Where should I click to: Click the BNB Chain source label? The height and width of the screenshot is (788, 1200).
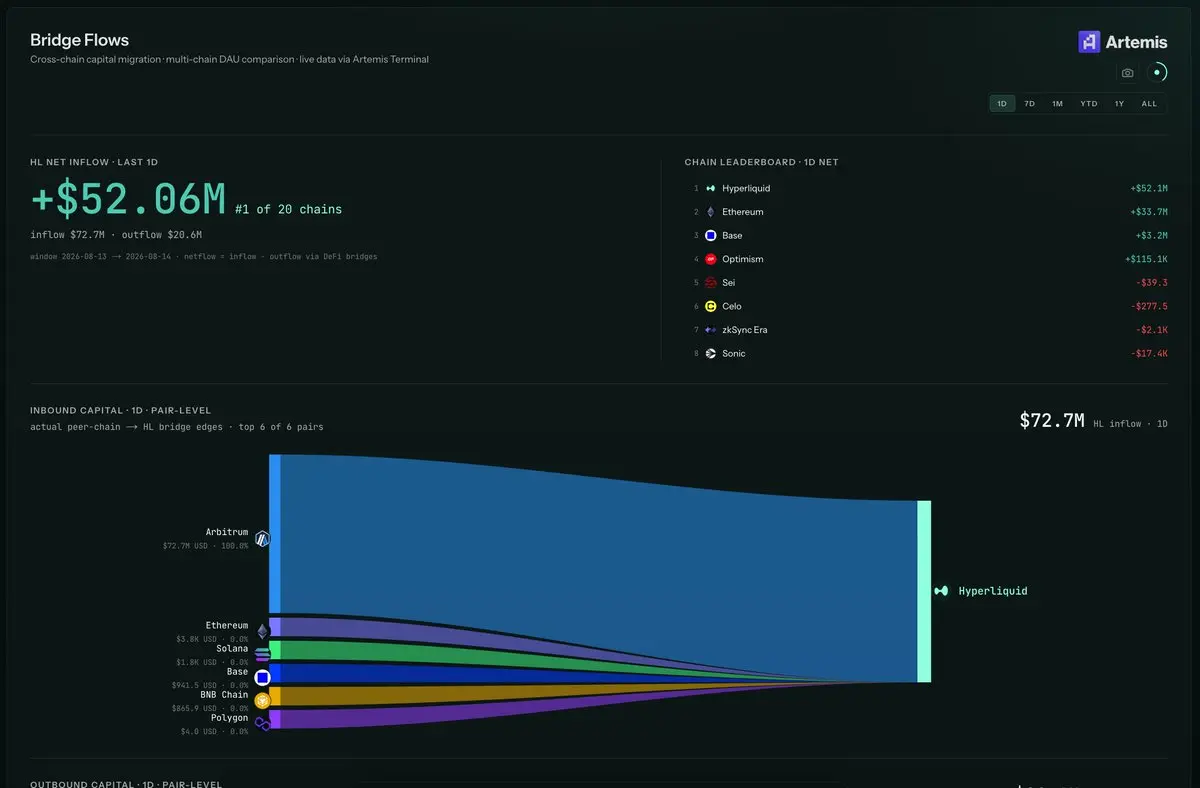point(224,695)
